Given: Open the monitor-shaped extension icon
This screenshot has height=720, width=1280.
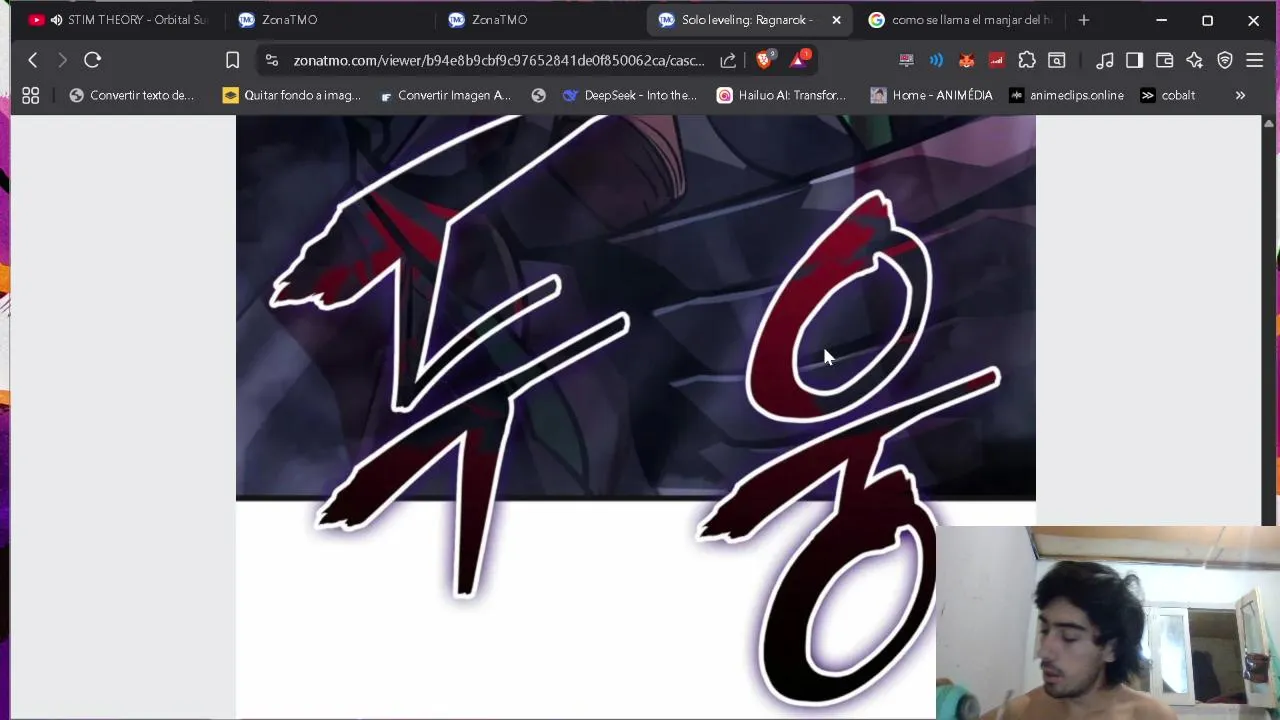Looking at the screenshot, I should 906,60.
